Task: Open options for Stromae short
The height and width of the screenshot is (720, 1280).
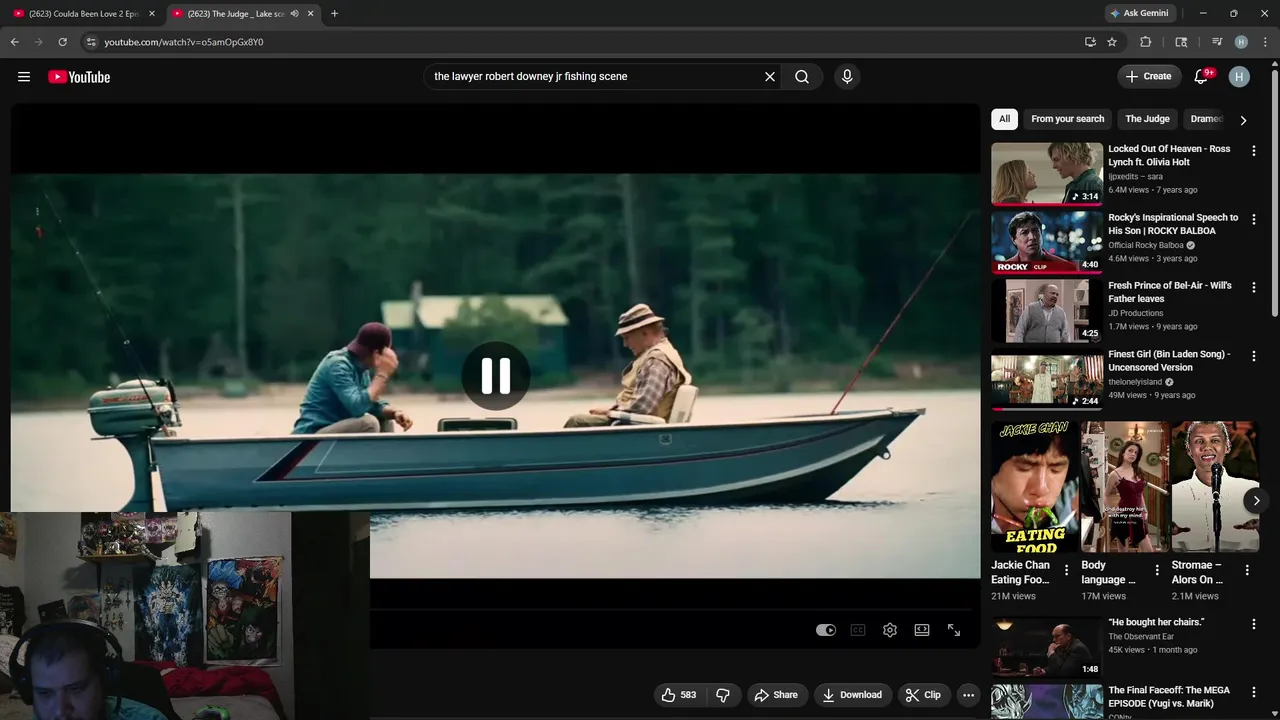Action: tap(1247, 570)
